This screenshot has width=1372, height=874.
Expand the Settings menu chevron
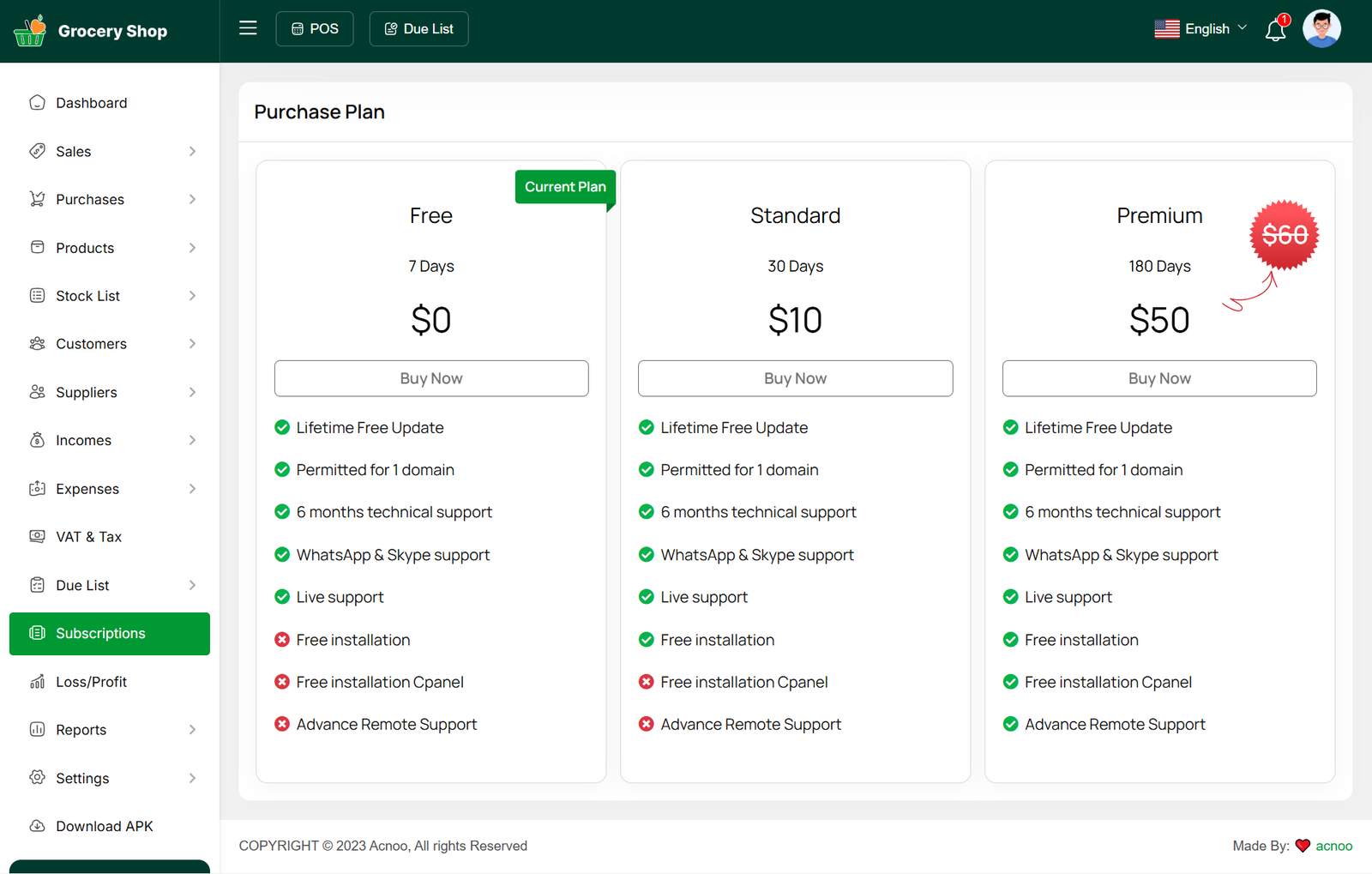[x=192, y=778]
